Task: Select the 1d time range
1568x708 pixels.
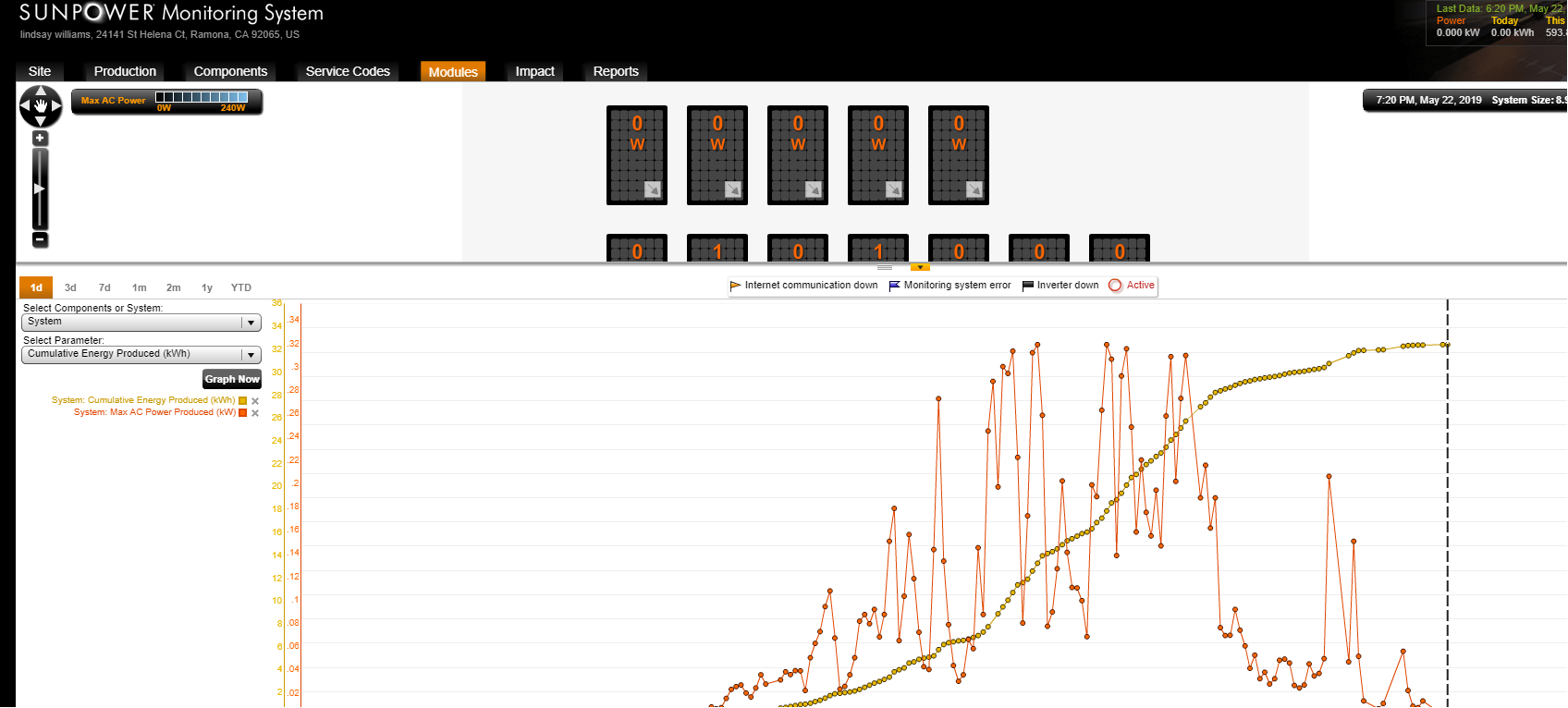Action: (36, 287)
